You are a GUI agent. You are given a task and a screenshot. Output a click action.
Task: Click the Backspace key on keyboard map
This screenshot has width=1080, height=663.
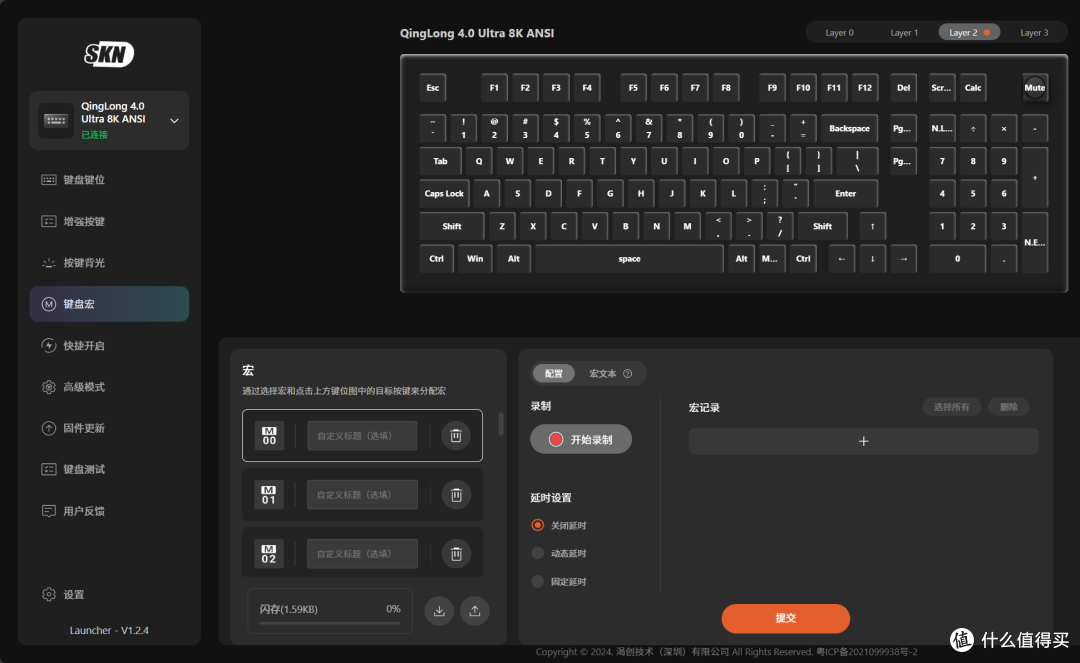pos(849,128)
